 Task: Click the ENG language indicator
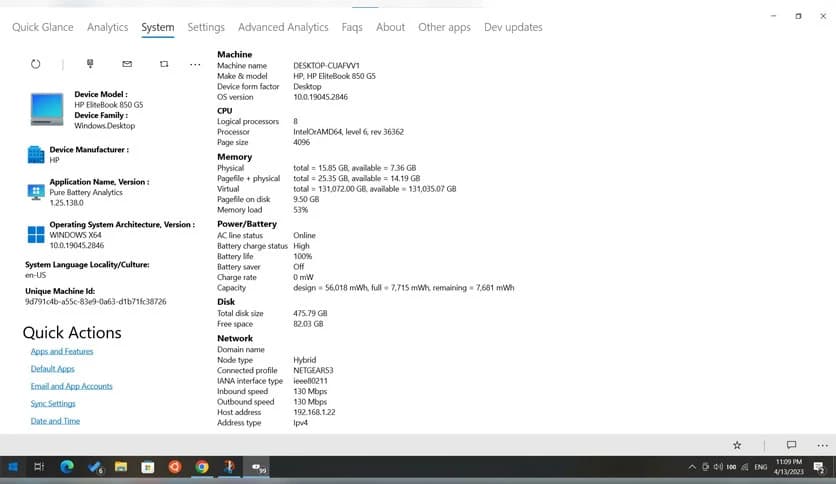coord(760,467)
